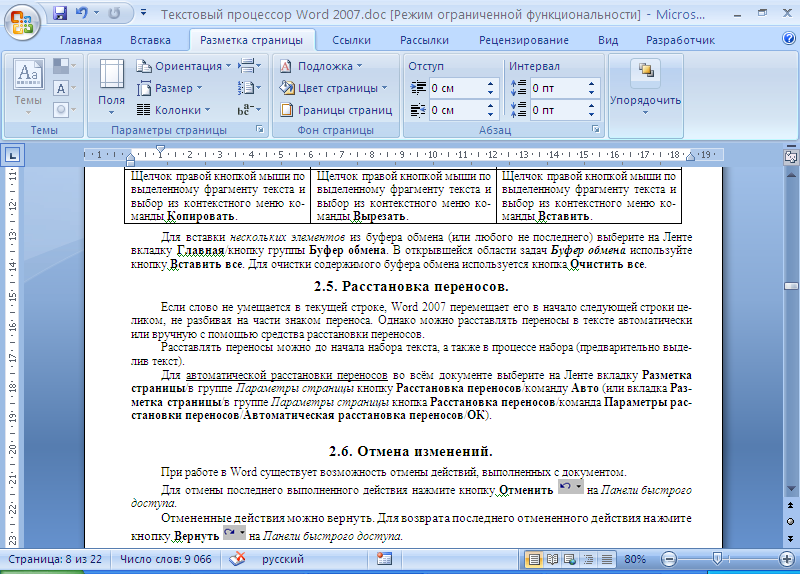Click Число слов: 9 066 status item

[166, 559]
